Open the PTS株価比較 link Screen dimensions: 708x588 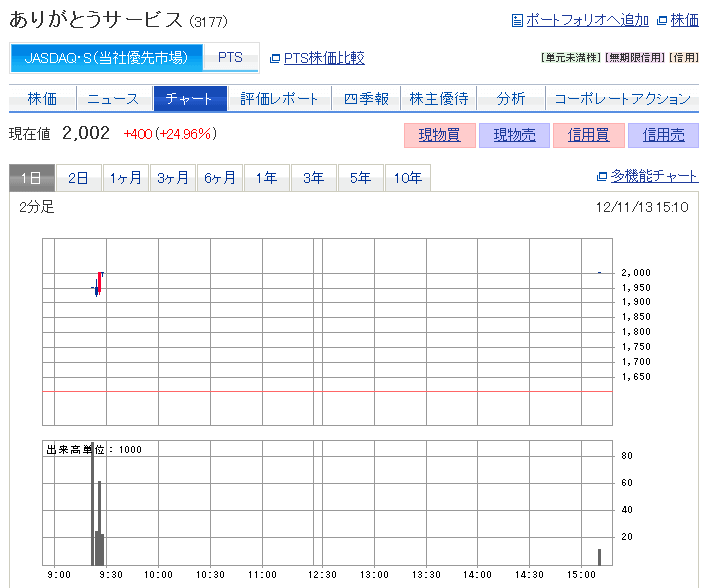point(324,59)
